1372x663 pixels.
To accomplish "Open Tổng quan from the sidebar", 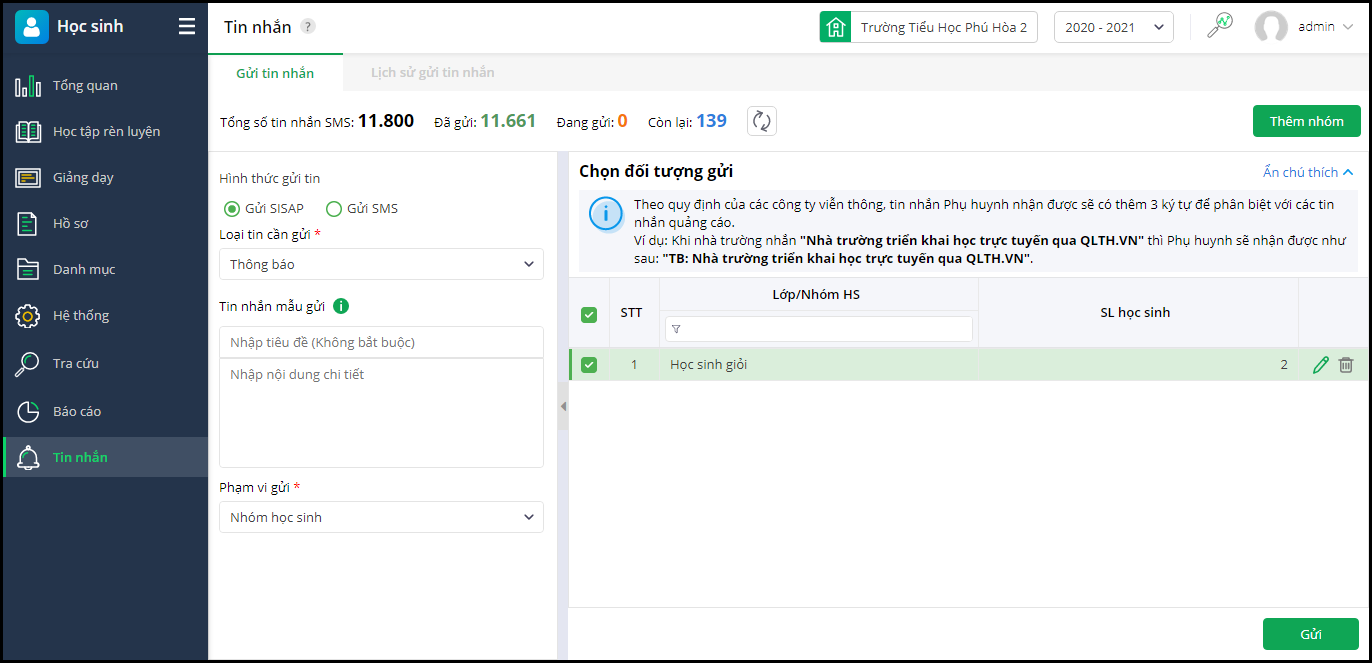I will click(x=105, y=85).
